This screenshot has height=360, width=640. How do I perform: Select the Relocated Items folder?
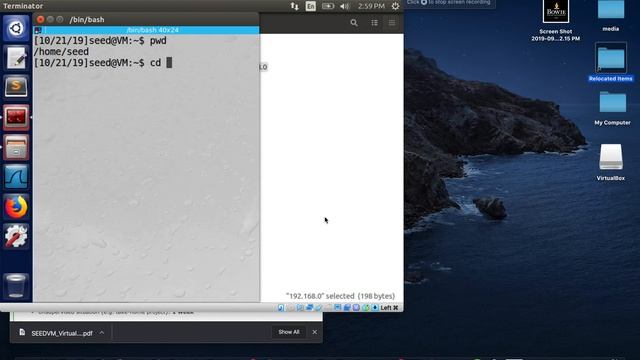(x=611, y=62)
